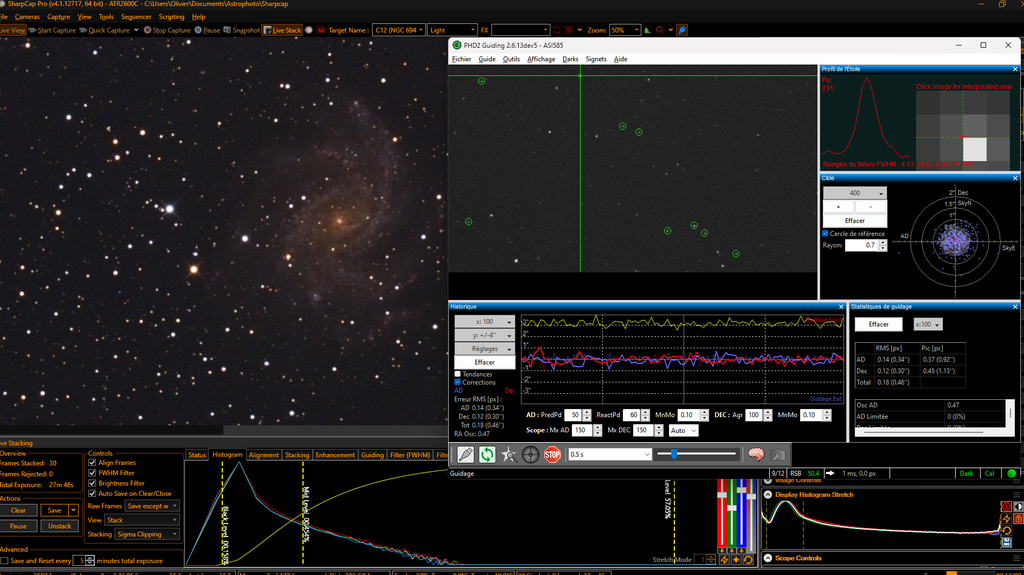Screen dimensions: 1024x575
Task: Open Save button dropdown arrow
Action: [74, 510]
